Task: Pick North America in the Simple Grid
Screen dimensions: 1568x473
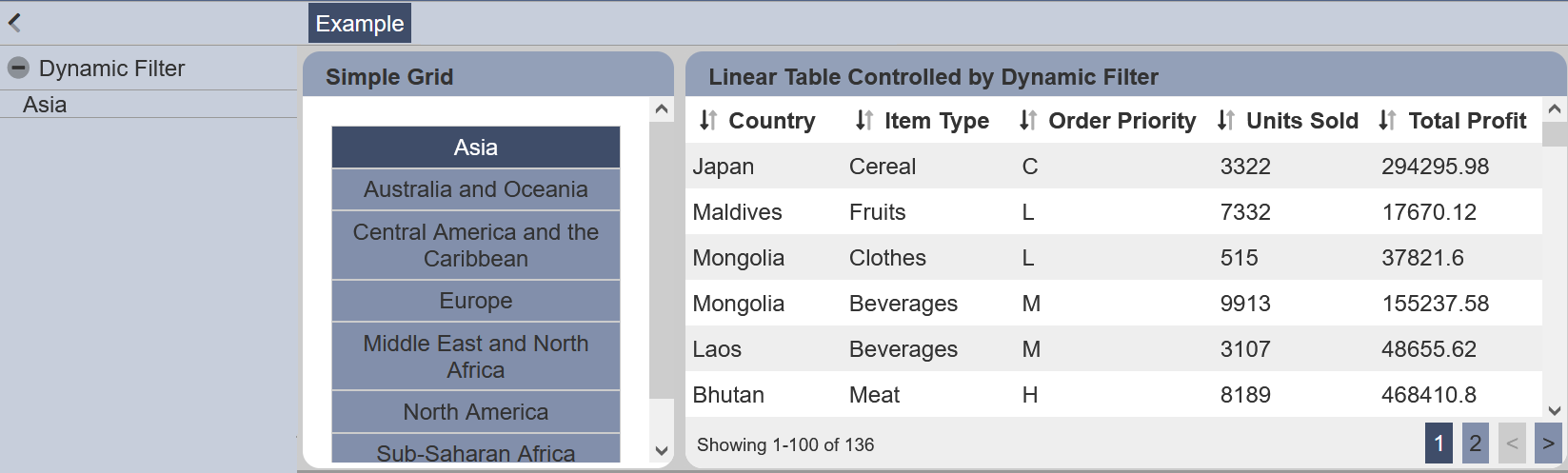Action: 476,412
